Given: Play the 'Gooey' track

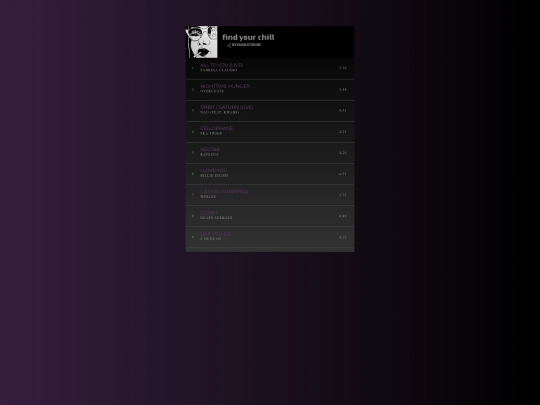Looking at the screenshot, I should [270, 216].
